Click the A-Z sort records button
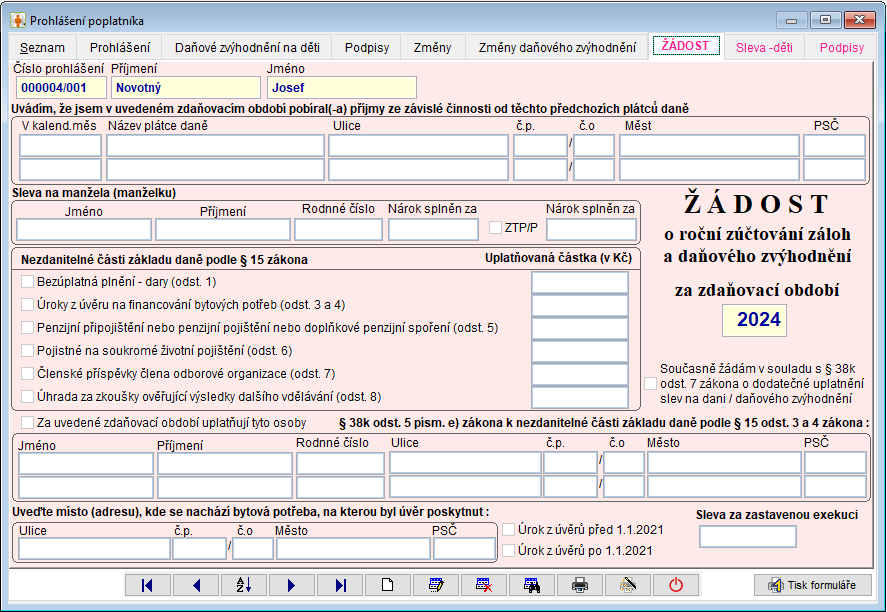The height and width of the screenshot is (612, 887). click(244, 585)
